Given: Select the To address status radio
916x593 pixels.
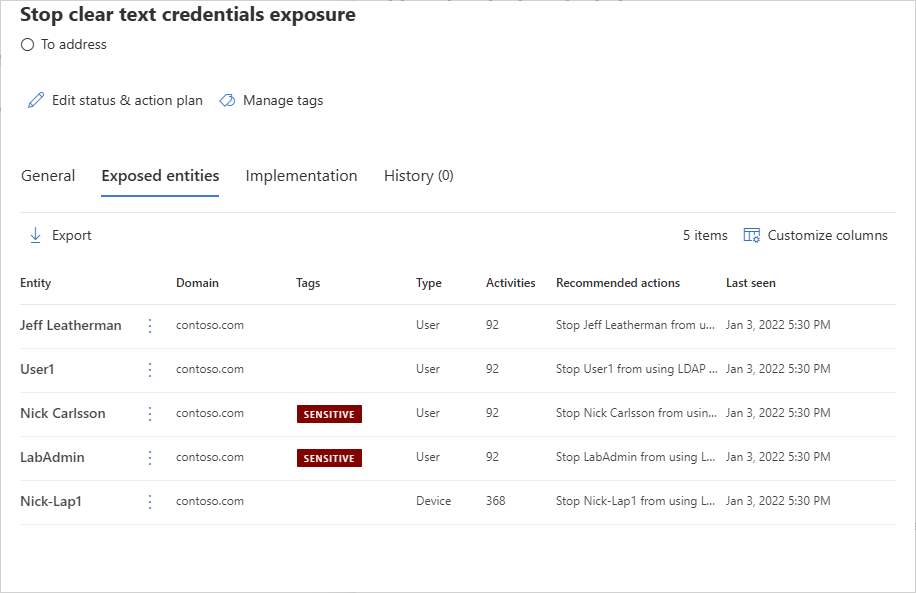Looking at the screenshot, I should point(27,45).
